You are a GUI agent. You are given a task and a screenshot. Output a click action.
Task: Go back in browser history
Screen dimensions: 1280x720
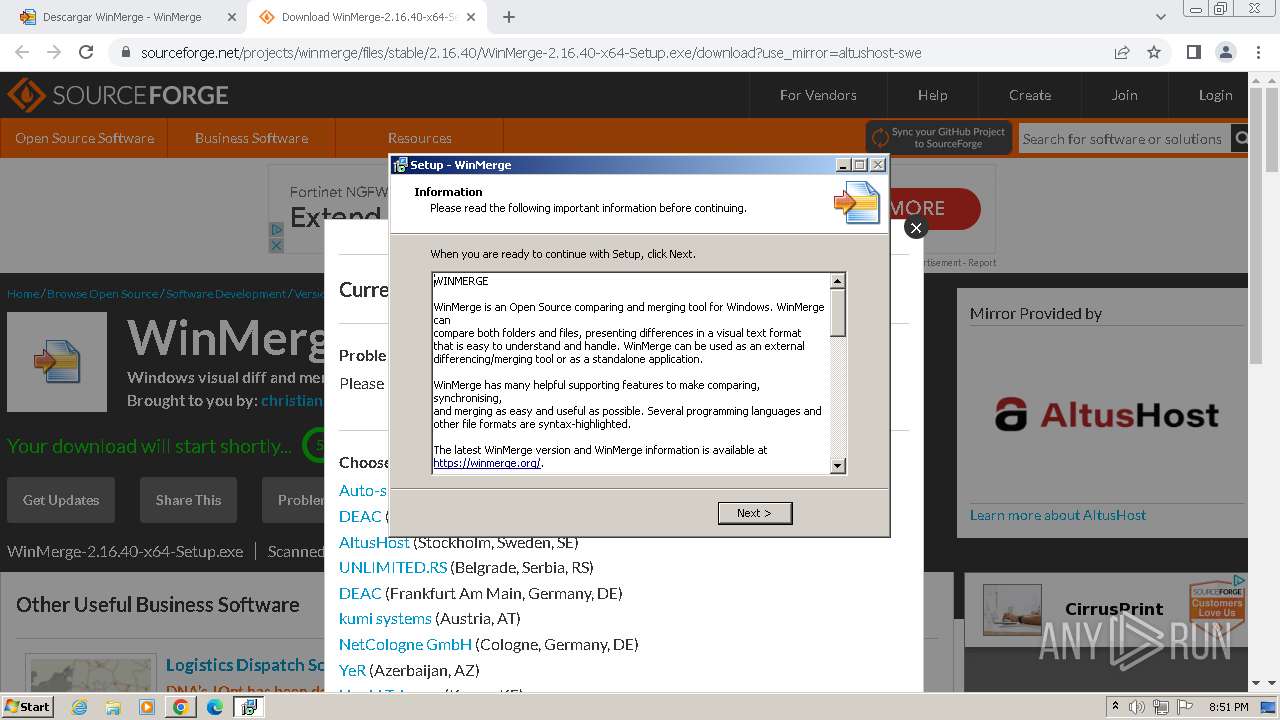pyautogui.click(x=22, y=52)
